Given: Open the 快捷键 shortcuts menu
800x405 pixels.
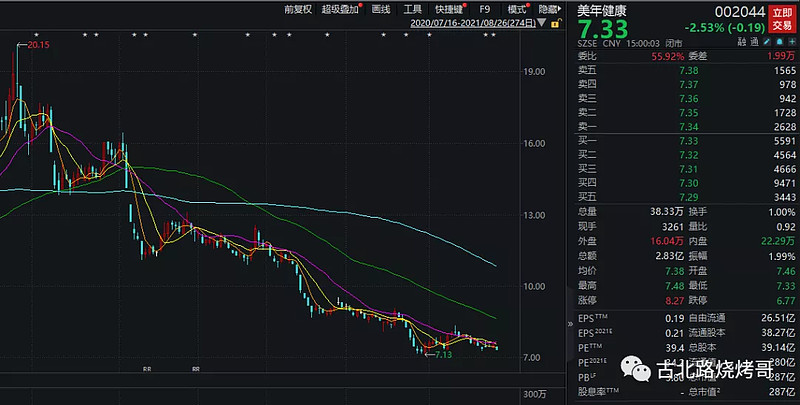Looking at the screenshot, I should click(450, 9).
